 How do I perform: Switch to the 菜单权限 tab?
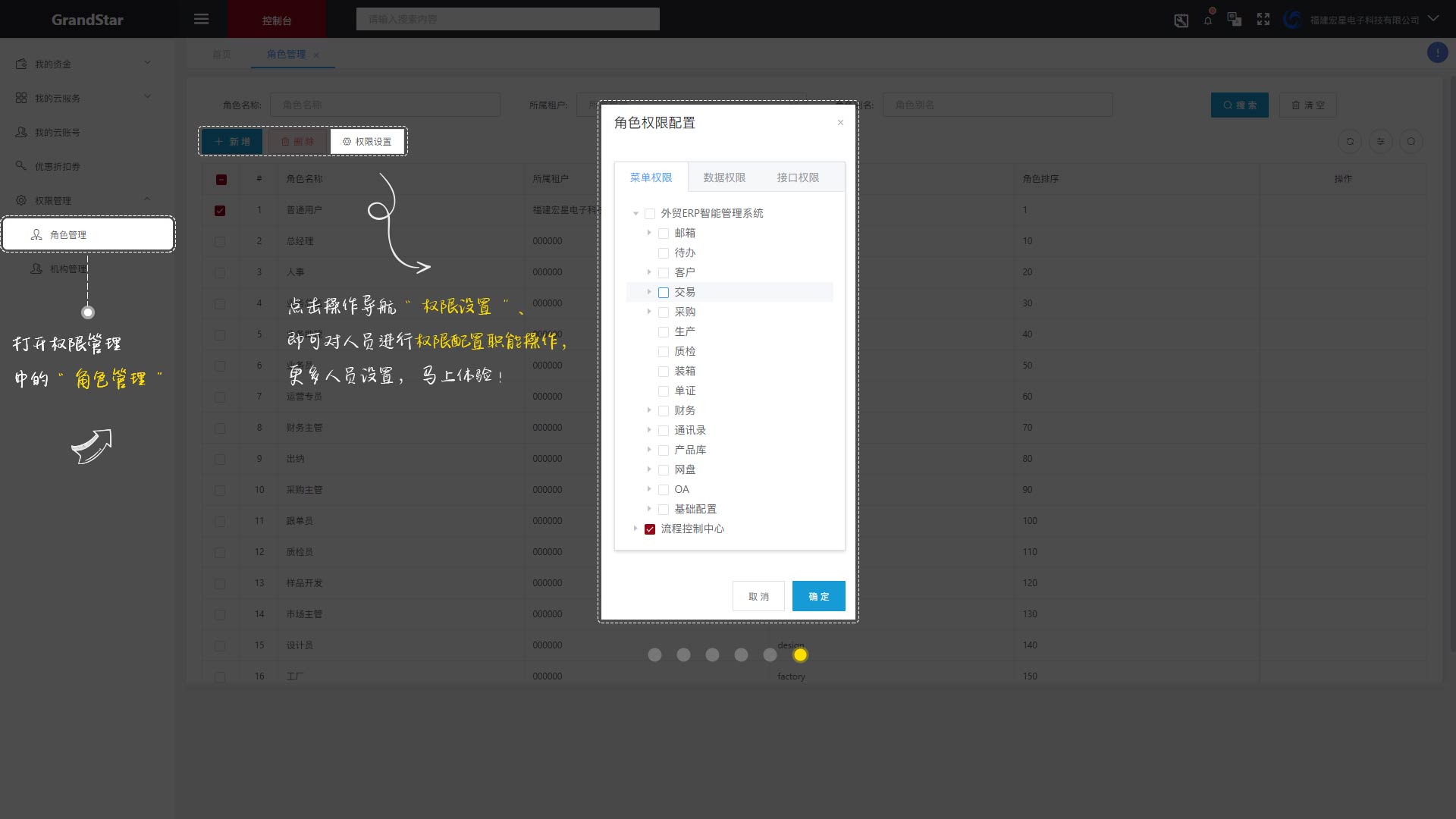tap(651, 177)
